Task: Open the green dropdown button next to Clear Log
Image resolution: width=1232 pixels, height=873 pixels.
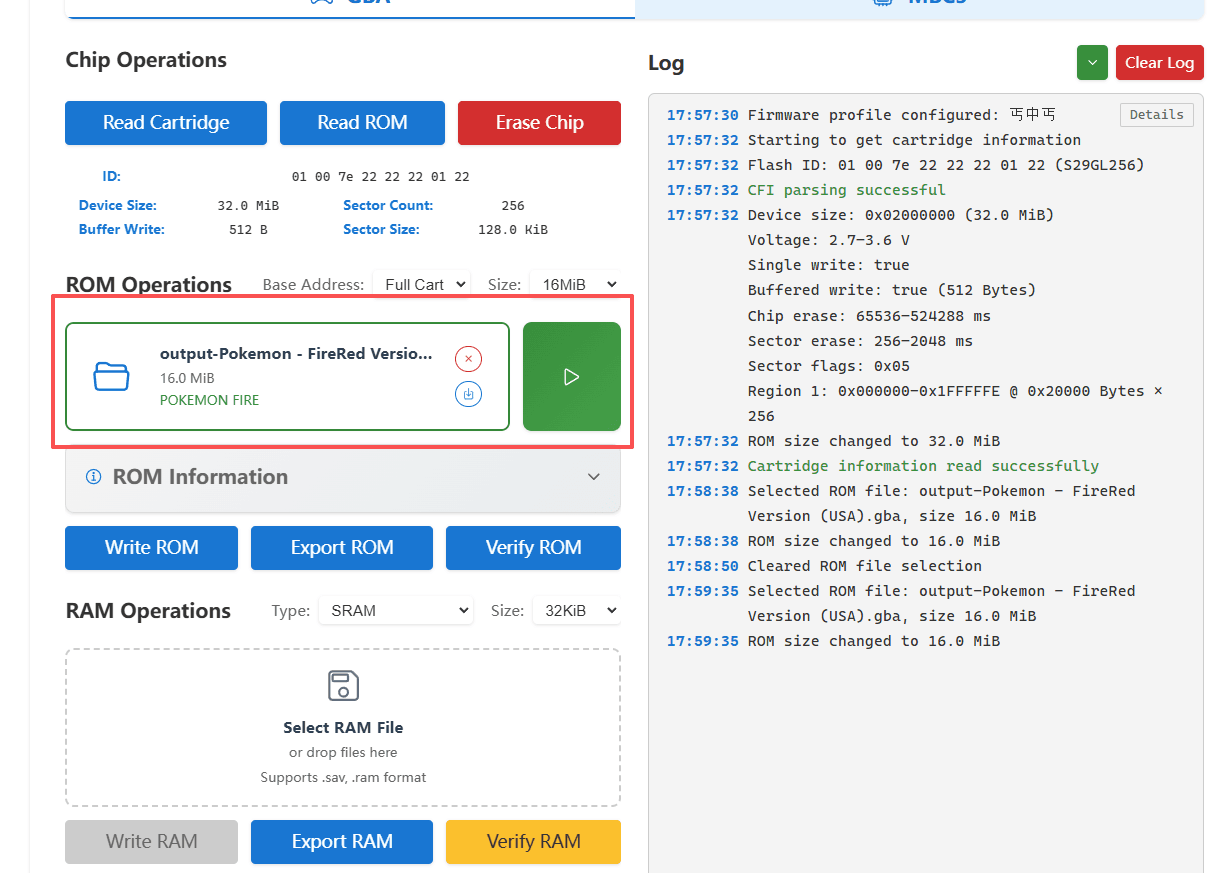Action: 1092,62
